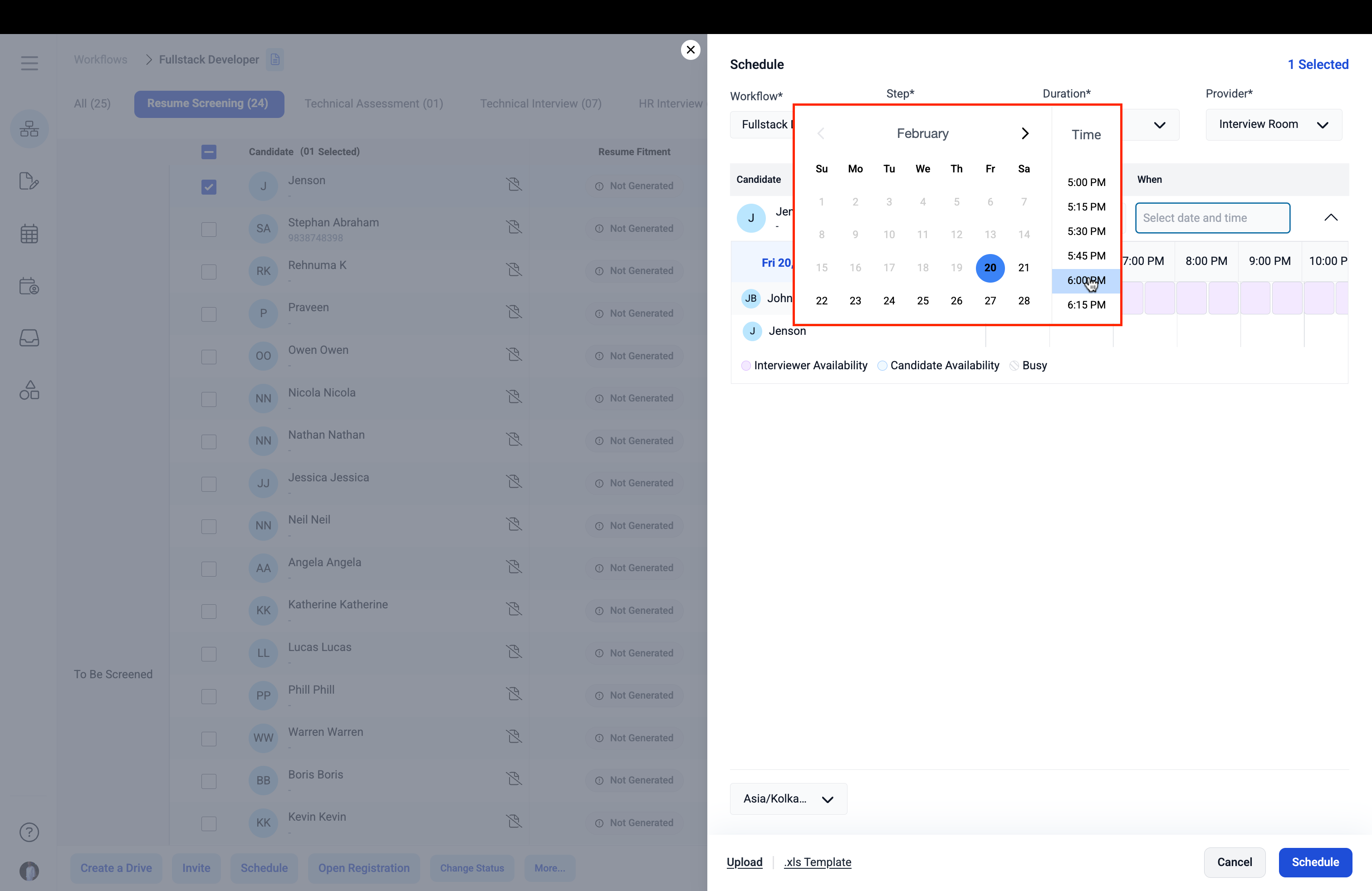
Task: Toggle the select-all candidates header checkbox
Action: pyautogui.click(x=209, y=152)
